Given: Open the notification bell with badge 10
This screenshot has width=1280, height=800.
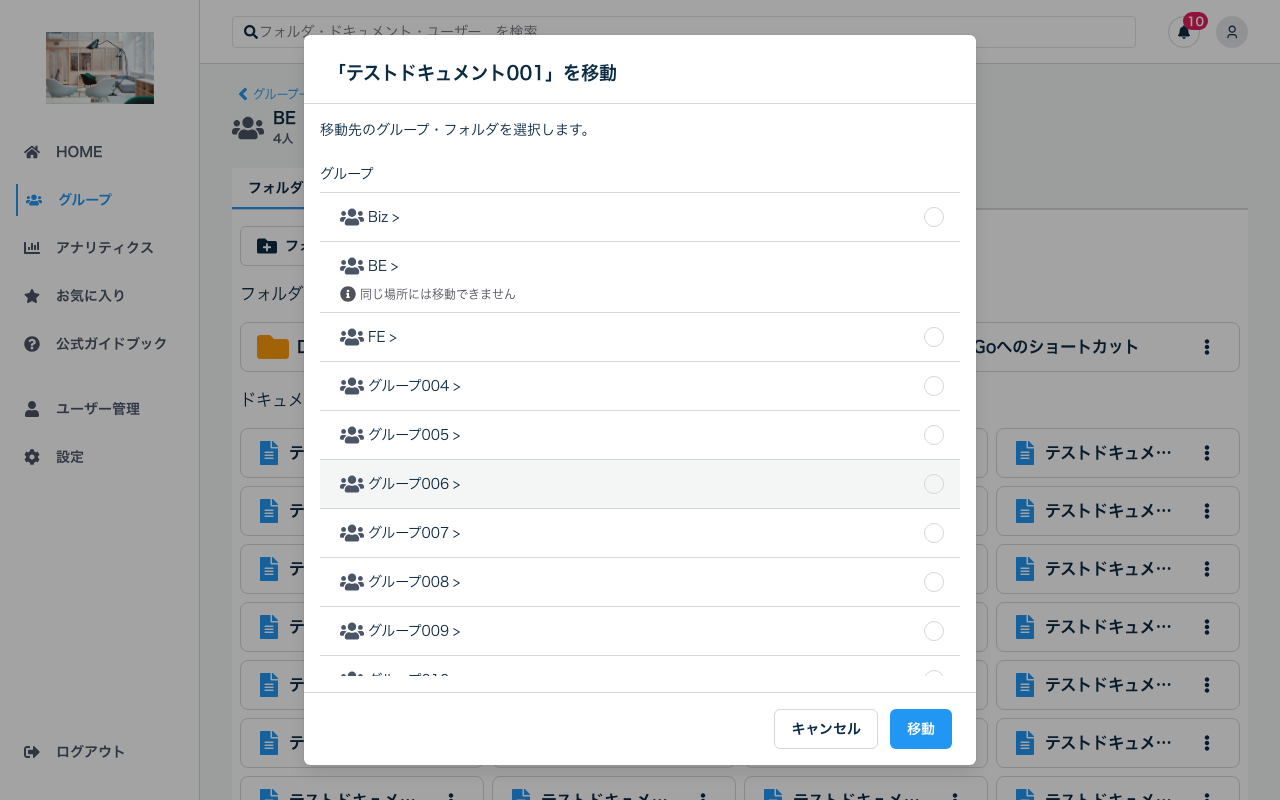Looking at the screenshot, I should point(1184,32).
